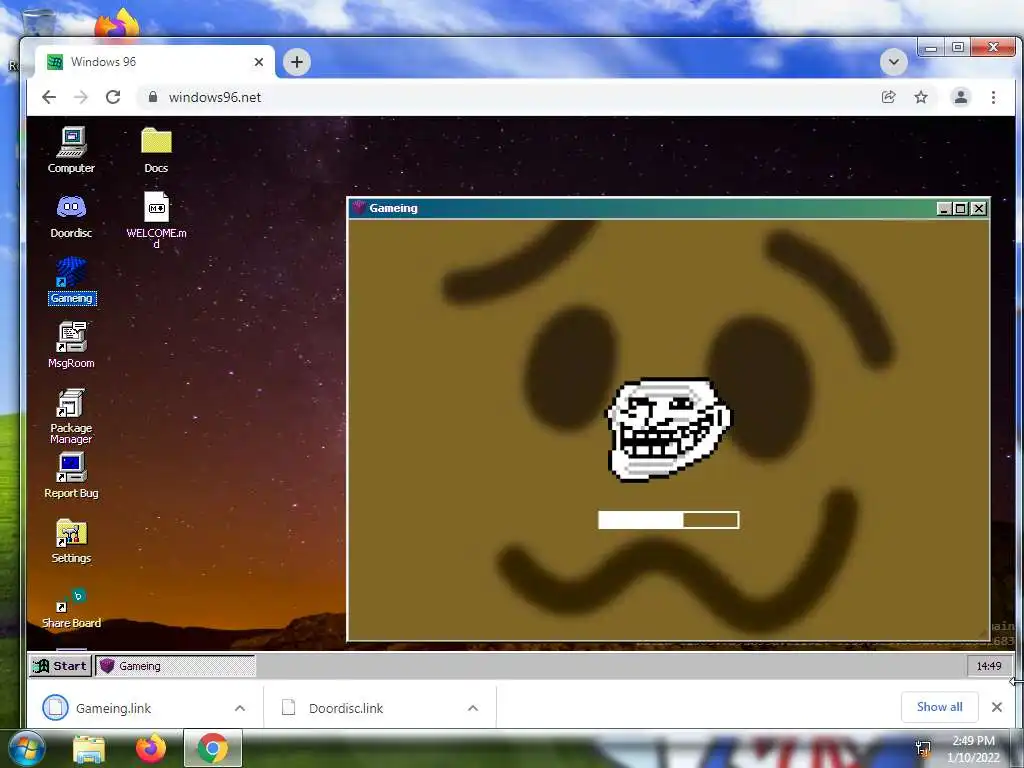Launch Firefox from the taskbar
This screenshot has width=1024, height=768.
[x=151, y=749]
